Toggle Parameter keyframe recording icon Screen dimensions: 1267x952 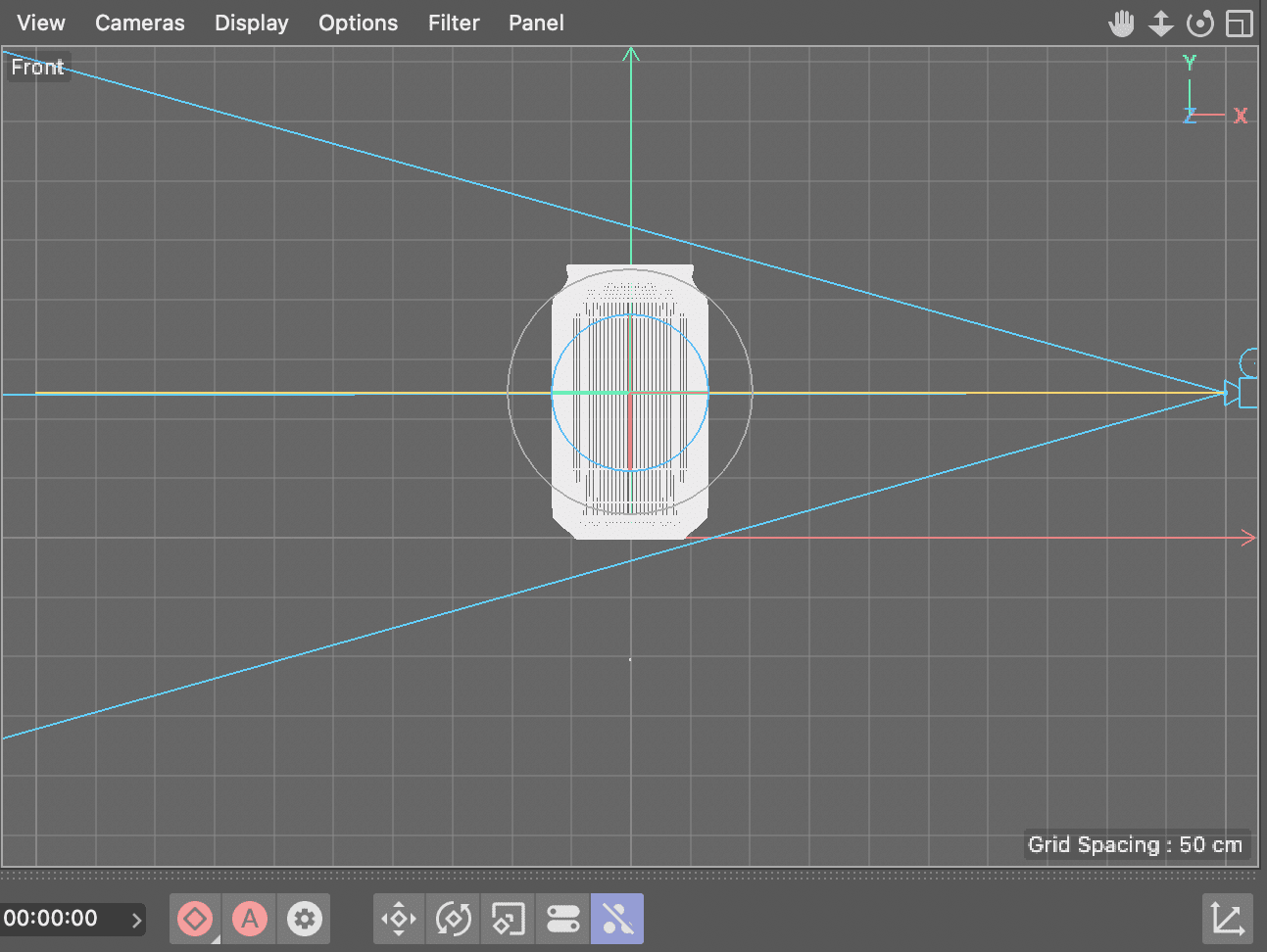pyautogui.click(x=563, y=919)
